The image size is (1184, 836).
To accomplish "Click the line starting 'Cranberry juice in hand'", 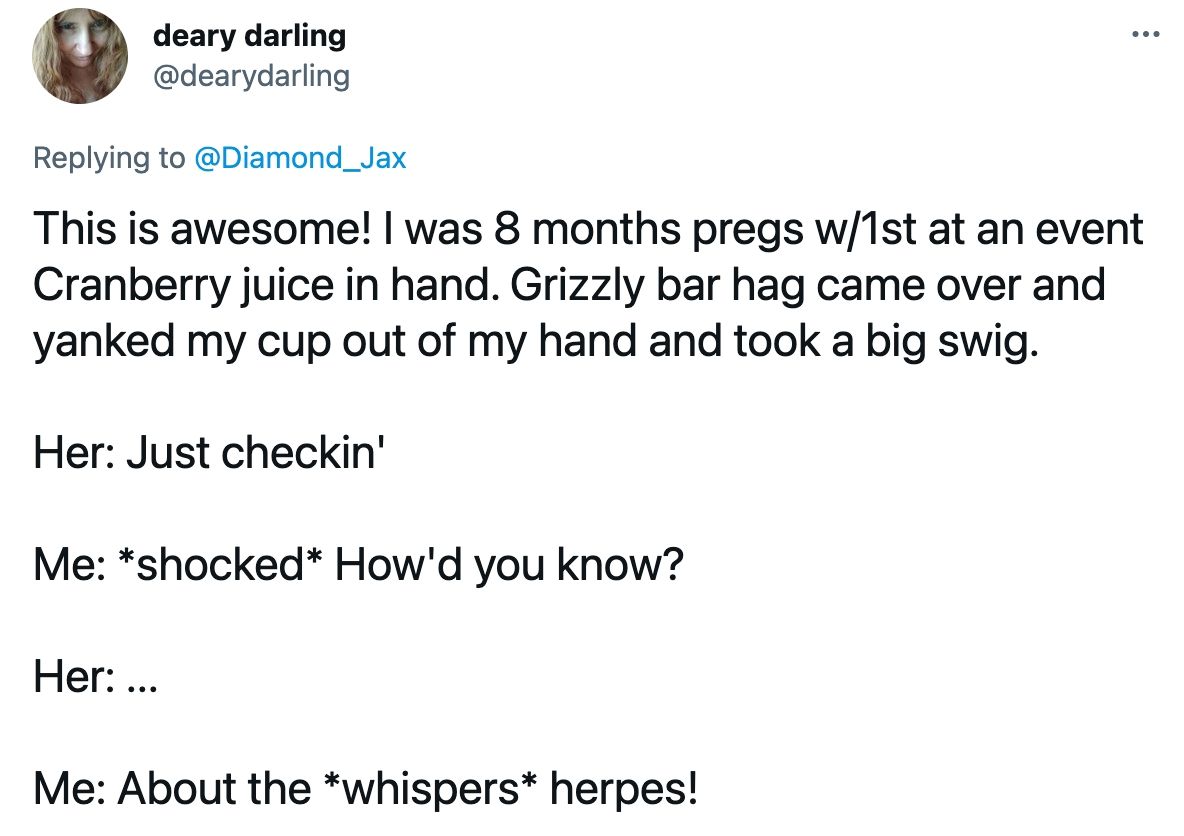I will 569,285.
